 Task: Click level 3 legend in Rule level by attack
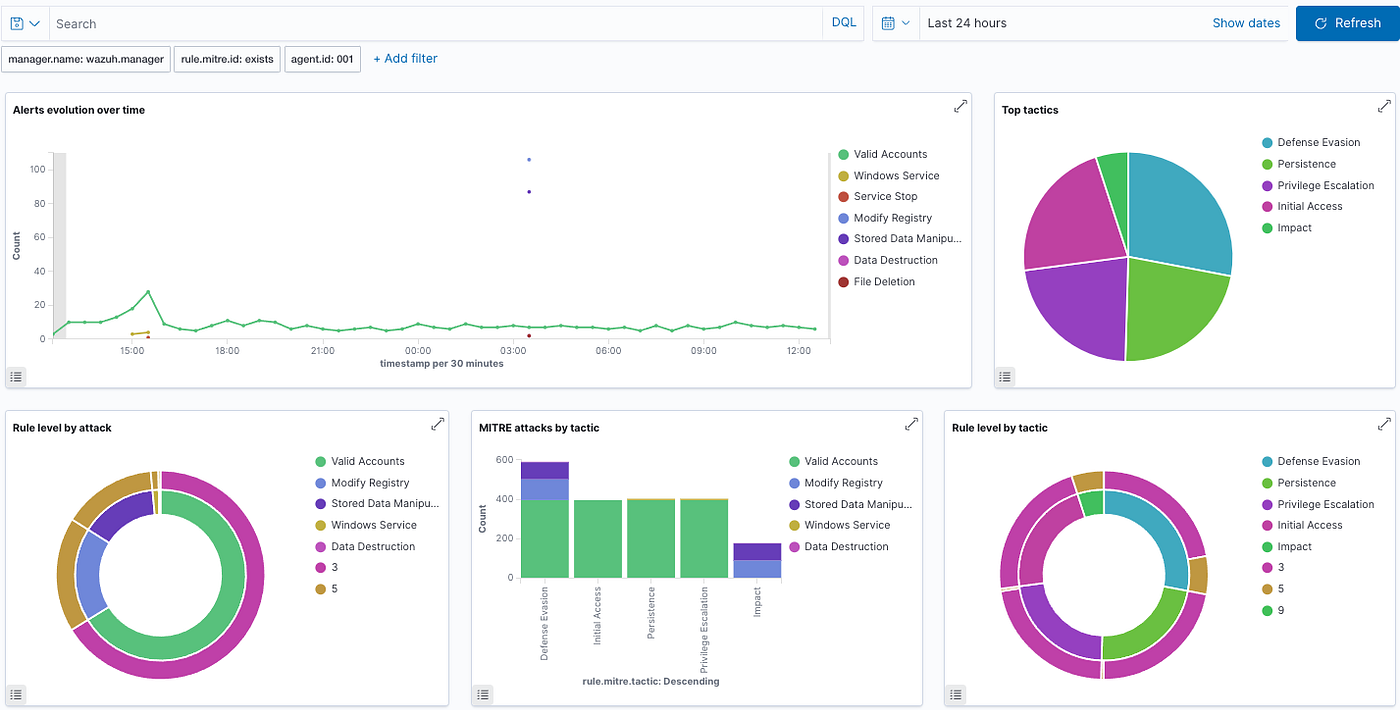click(x=326, y=568)
